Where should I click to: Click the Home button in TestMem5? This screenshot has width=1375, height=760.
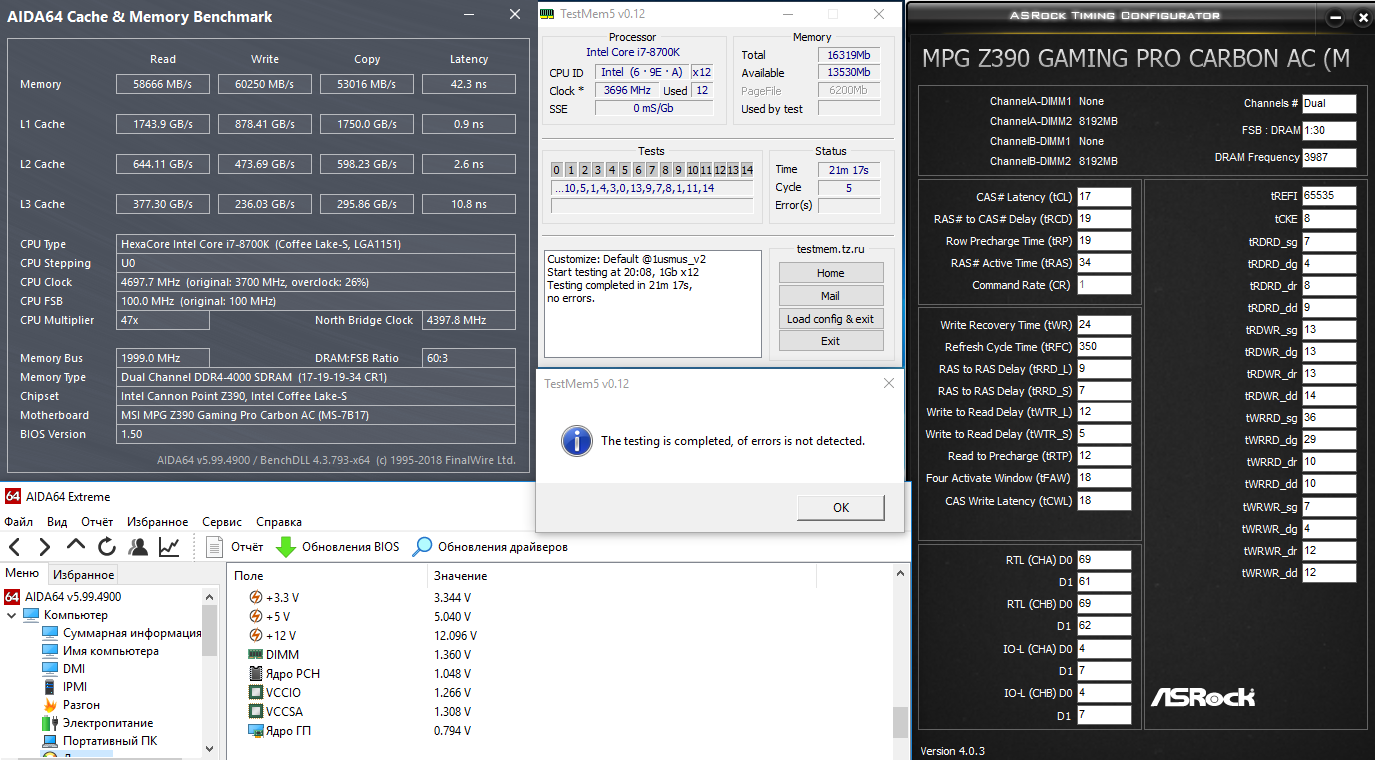[831, 273]
